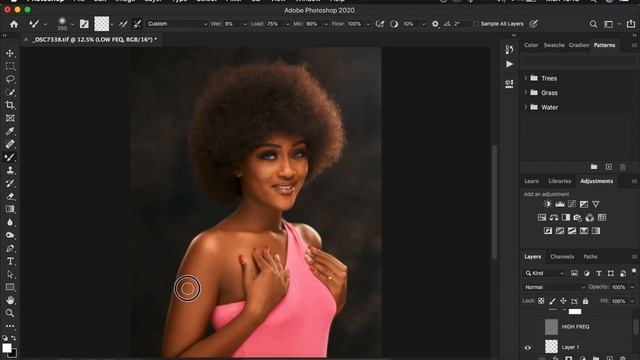
Task: Switch to the Paths tab
Action: [x=590, y=257]
